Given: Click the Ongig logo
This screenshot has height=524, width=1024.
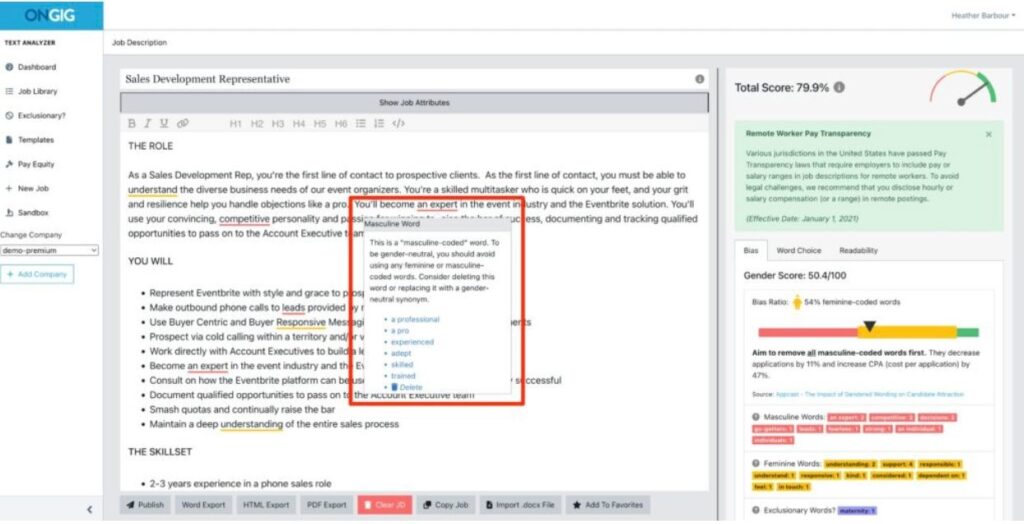Looking at the screenshot, I should (x=50, y=15).
